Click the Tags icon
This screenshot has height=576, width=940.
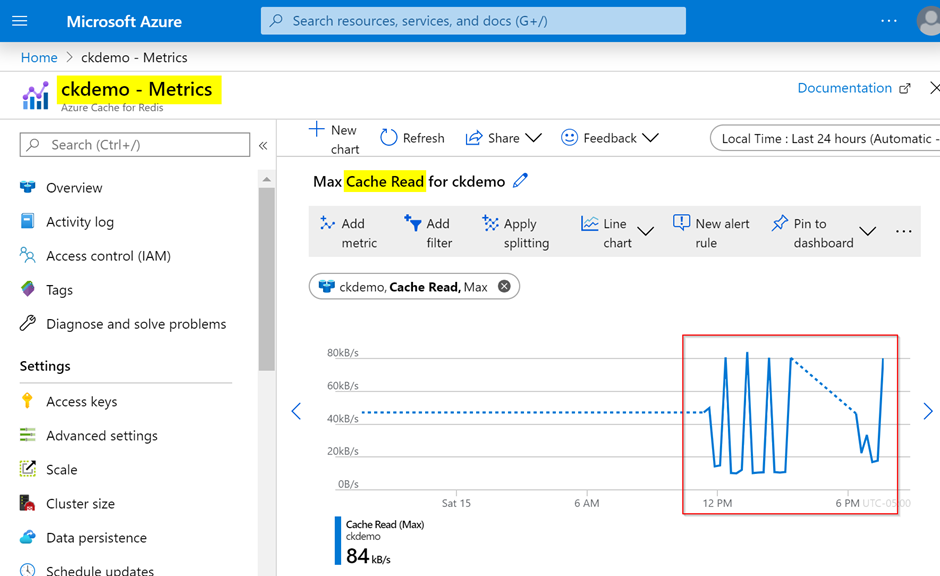click(28, 289)
